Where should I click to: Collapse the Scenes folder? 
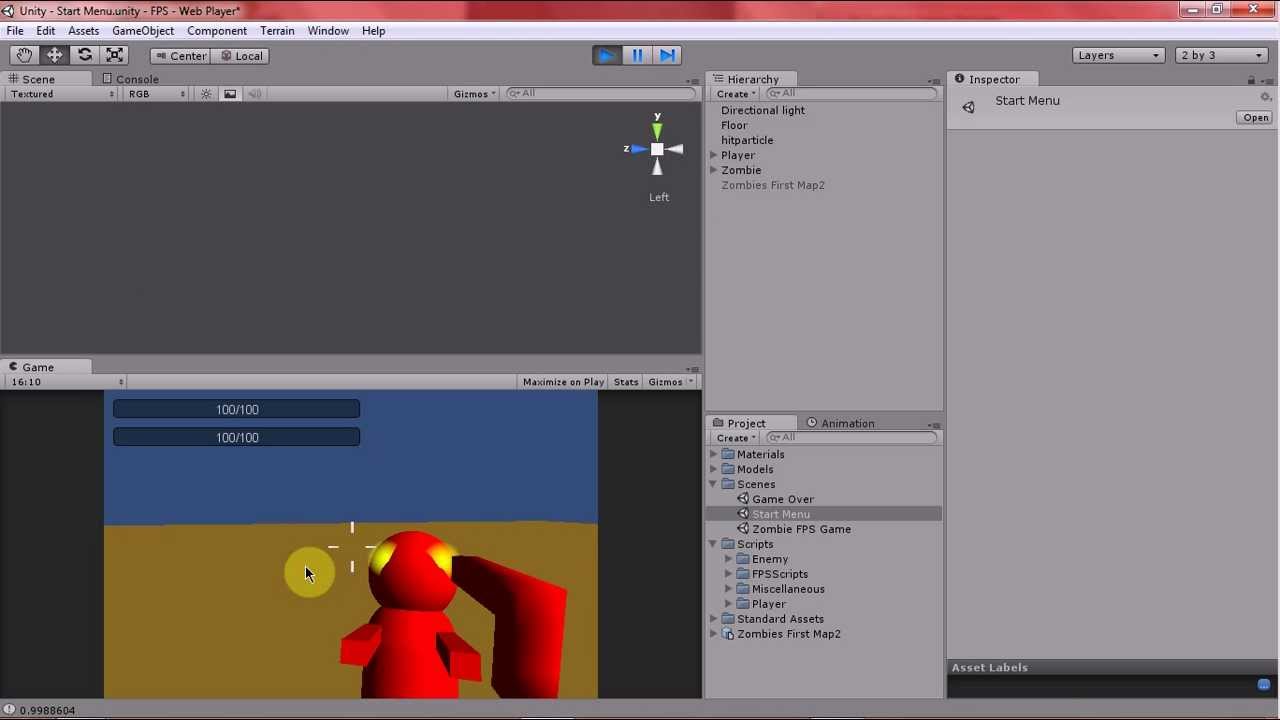tap(713, 484)
